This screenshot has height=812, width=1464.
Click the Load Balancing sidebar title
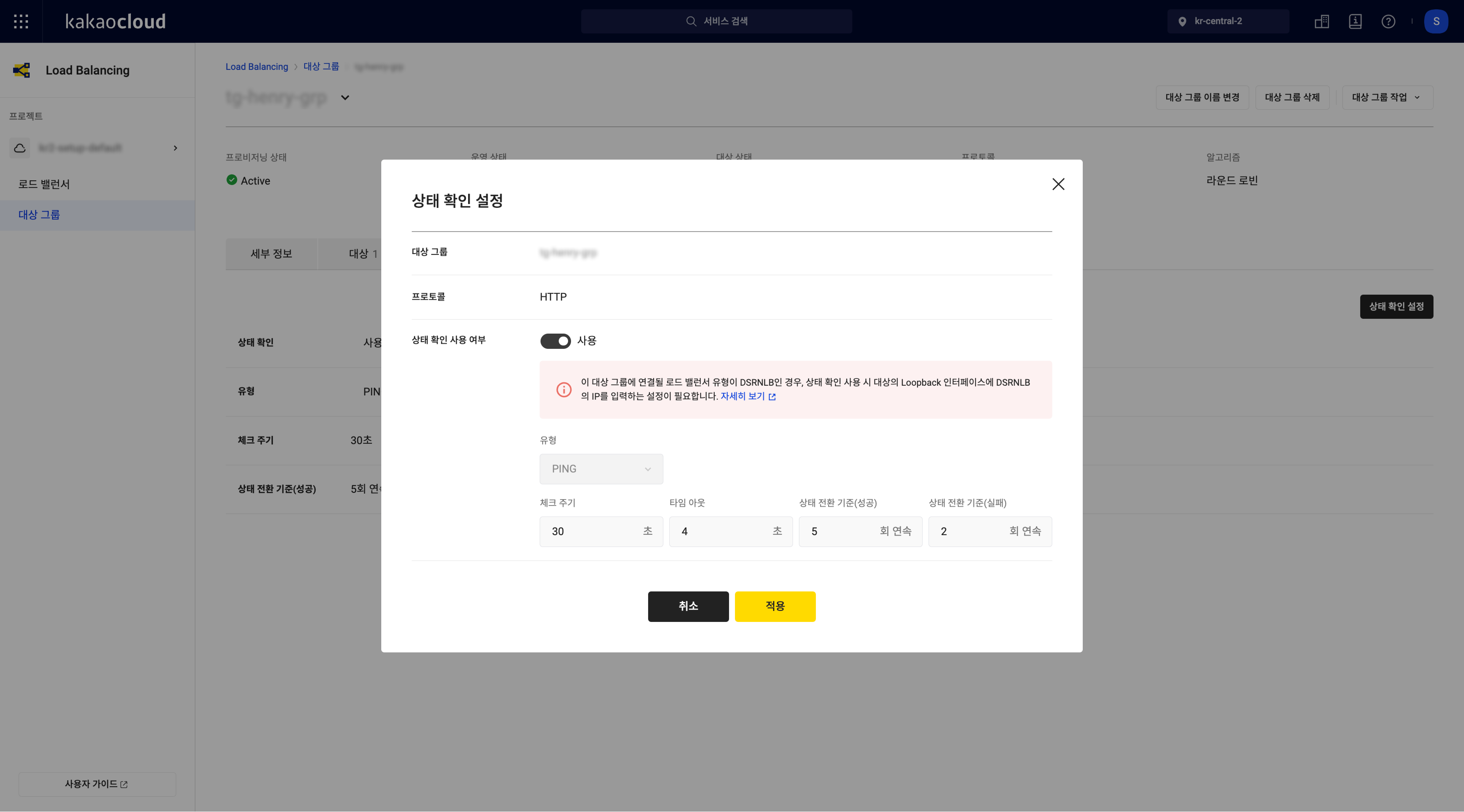(x=87, y=70)
